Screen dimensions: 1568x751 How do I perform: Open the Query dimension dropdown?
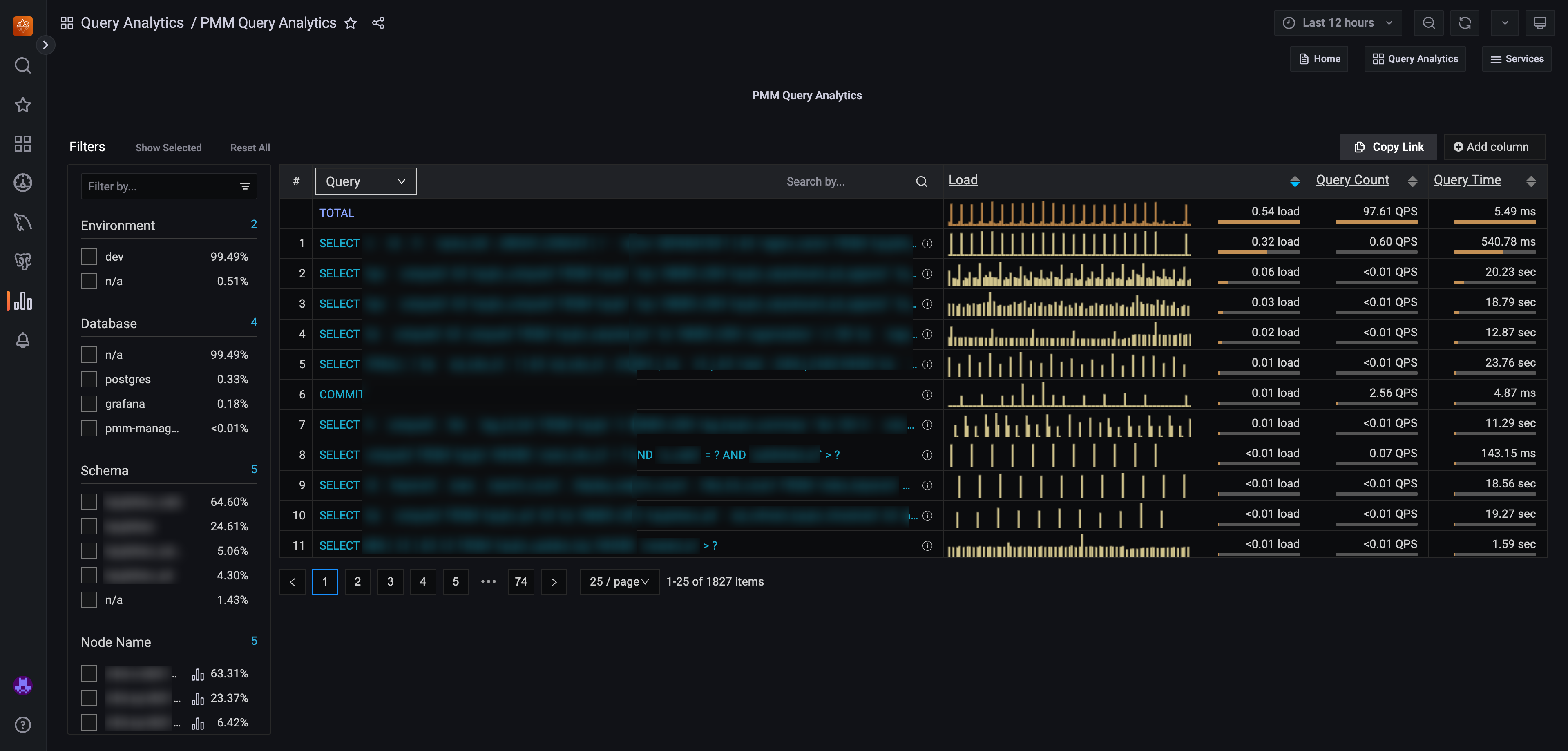[x=366, y=181]
